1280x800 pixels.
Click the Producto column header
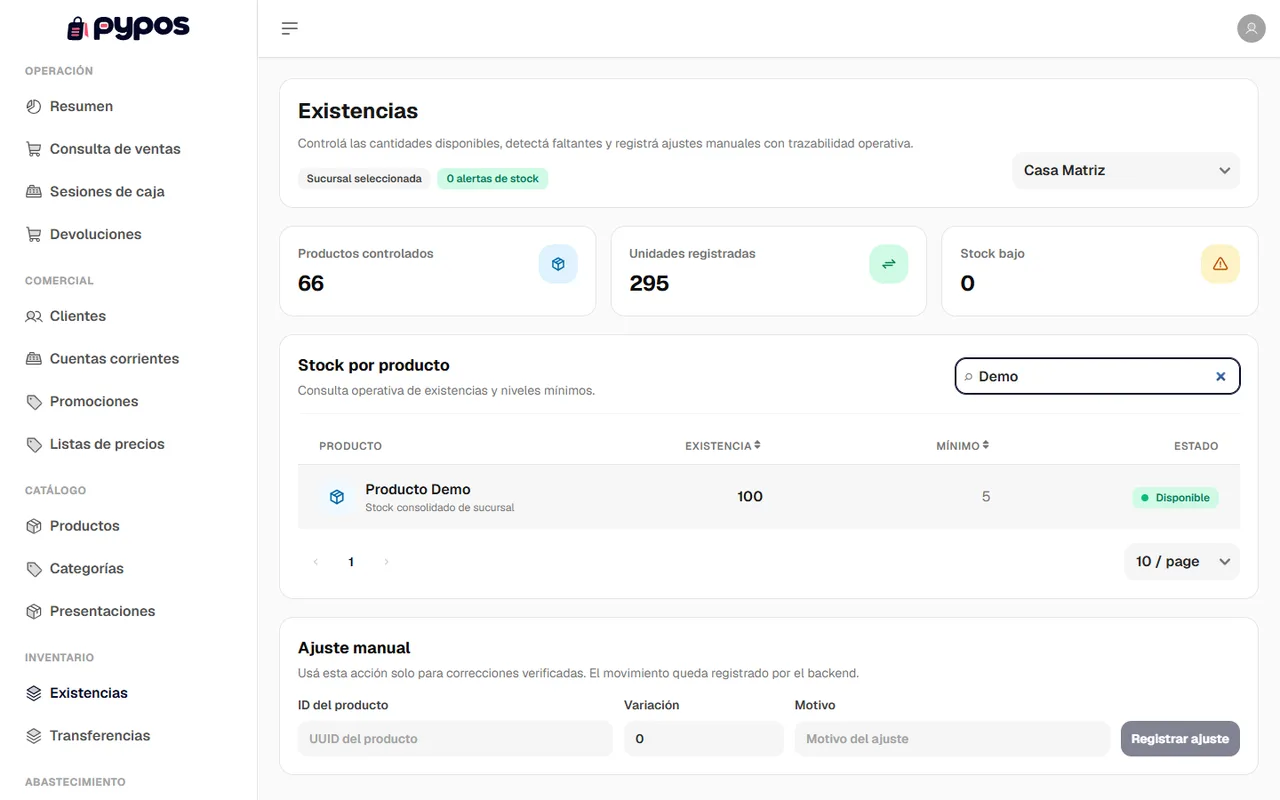pos(350,446)
